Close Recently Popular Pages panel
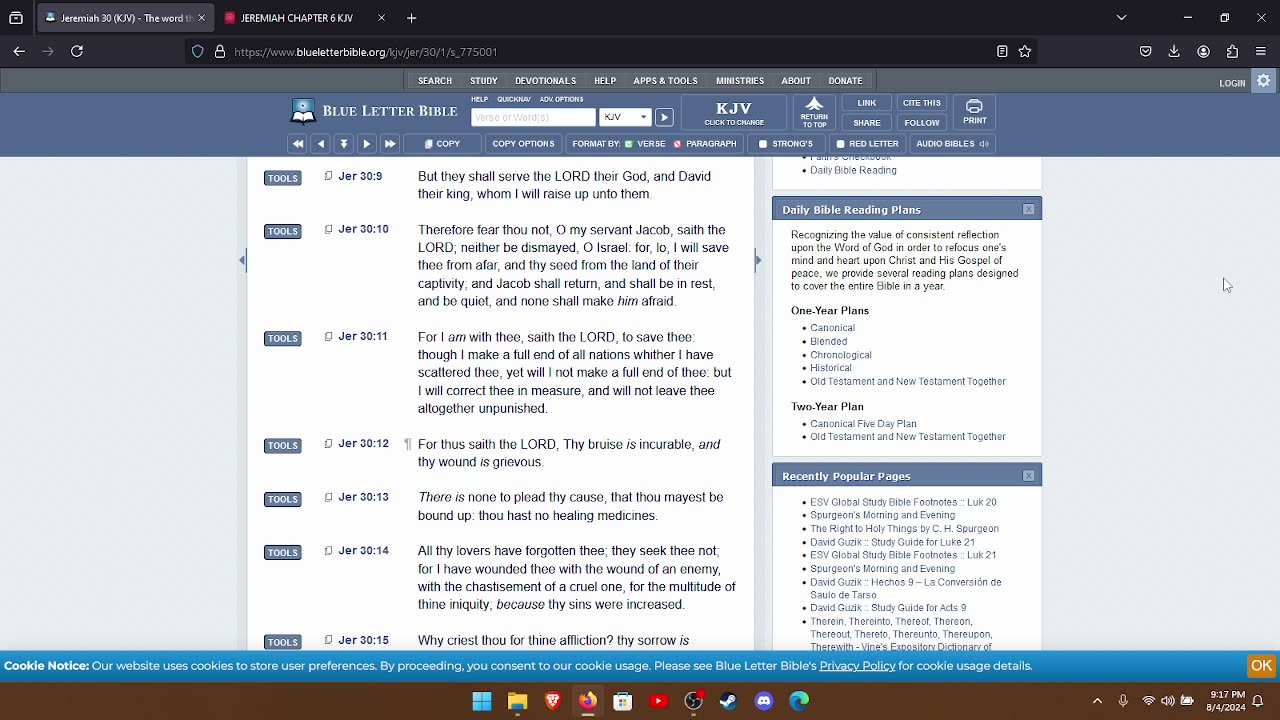Screen dimensions: 1280x720 [x=1029, y=476]
